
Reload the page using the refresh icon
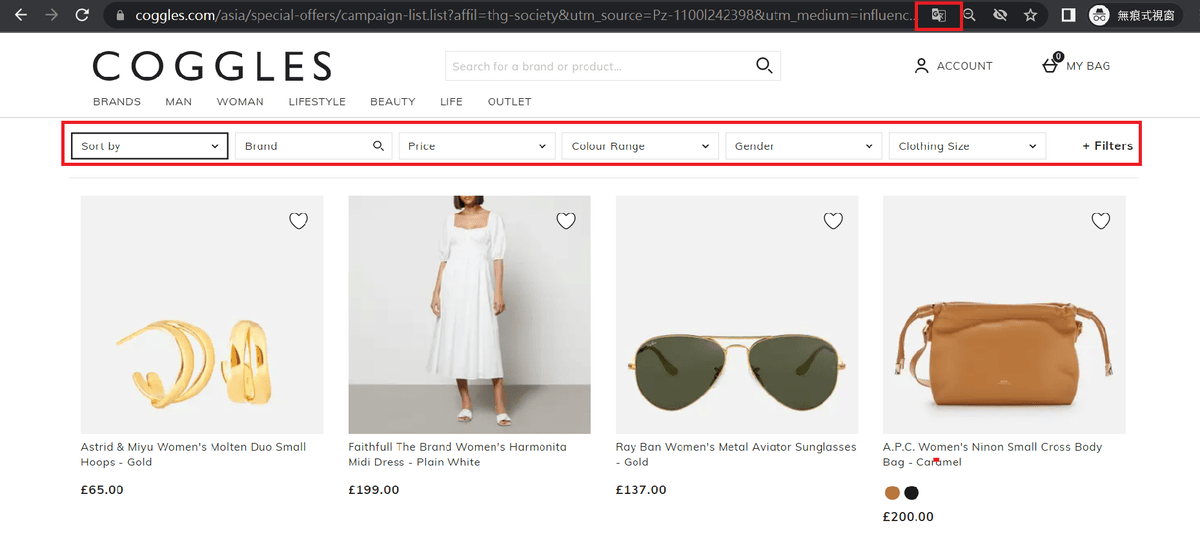[82, 16]
